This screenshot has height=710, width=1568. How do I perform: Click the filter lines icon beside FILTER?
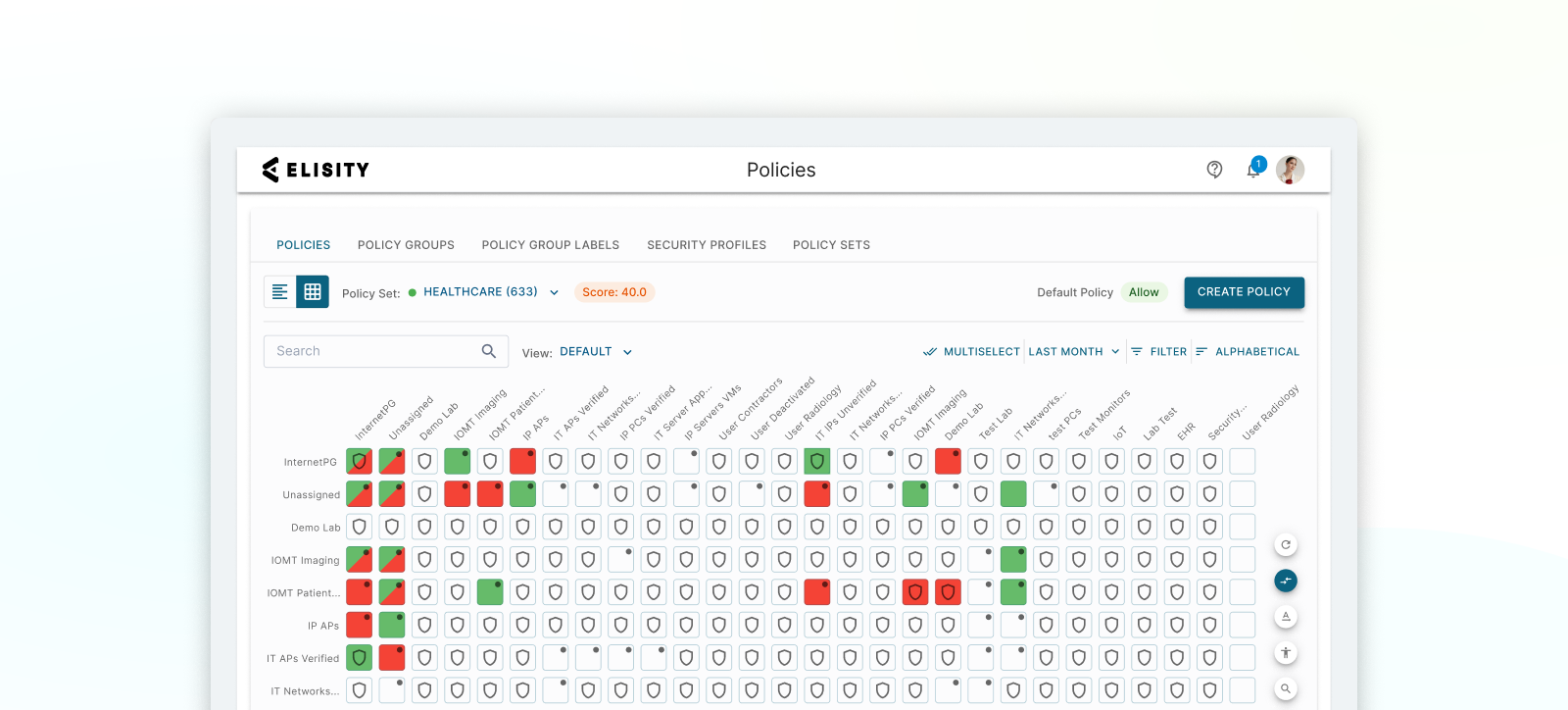tap(1137, 351)
